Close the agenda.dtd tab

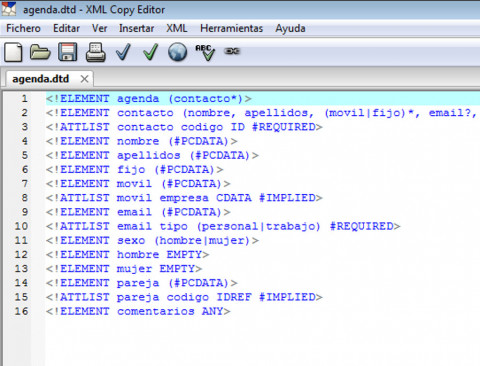point(85,79)
